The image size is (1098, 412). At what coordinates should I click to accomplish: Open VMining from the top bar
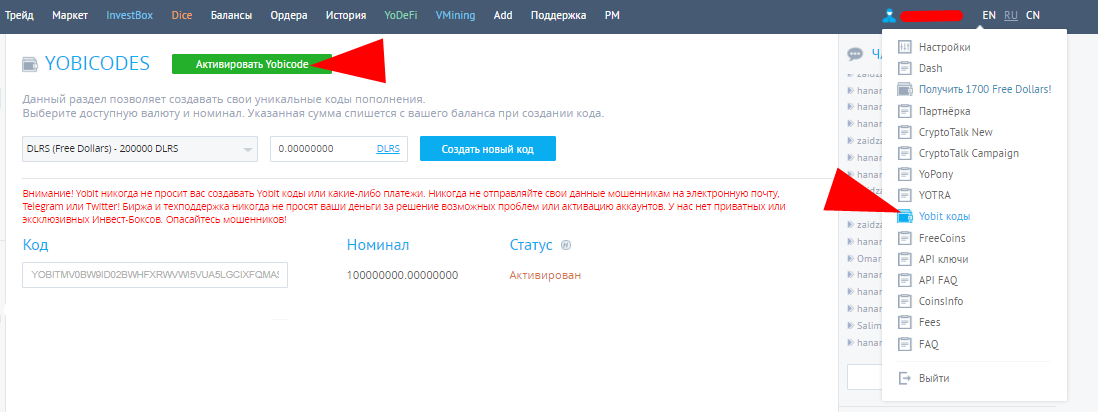[455, 15]
